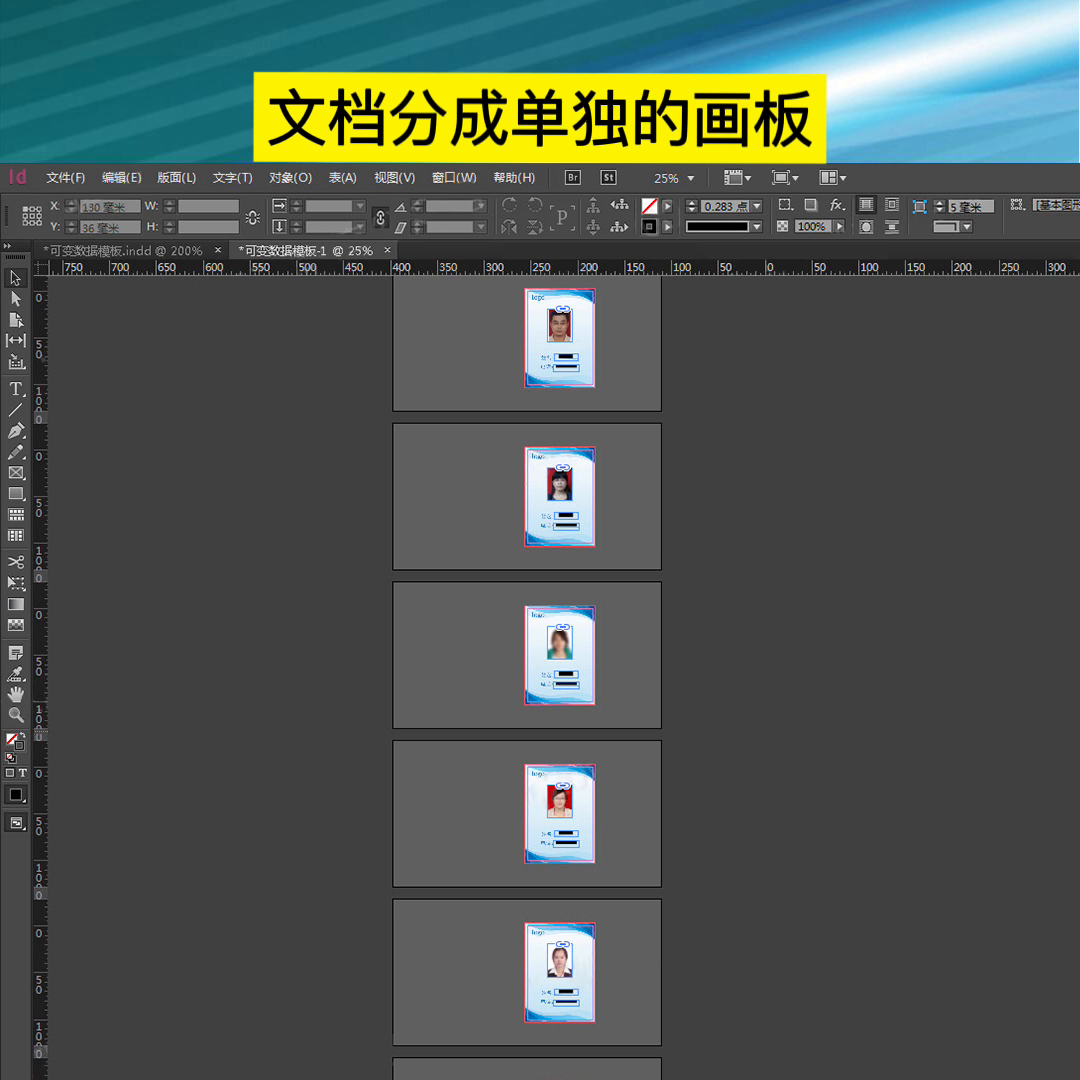Open the 对象(O) menu

[290, 178]
